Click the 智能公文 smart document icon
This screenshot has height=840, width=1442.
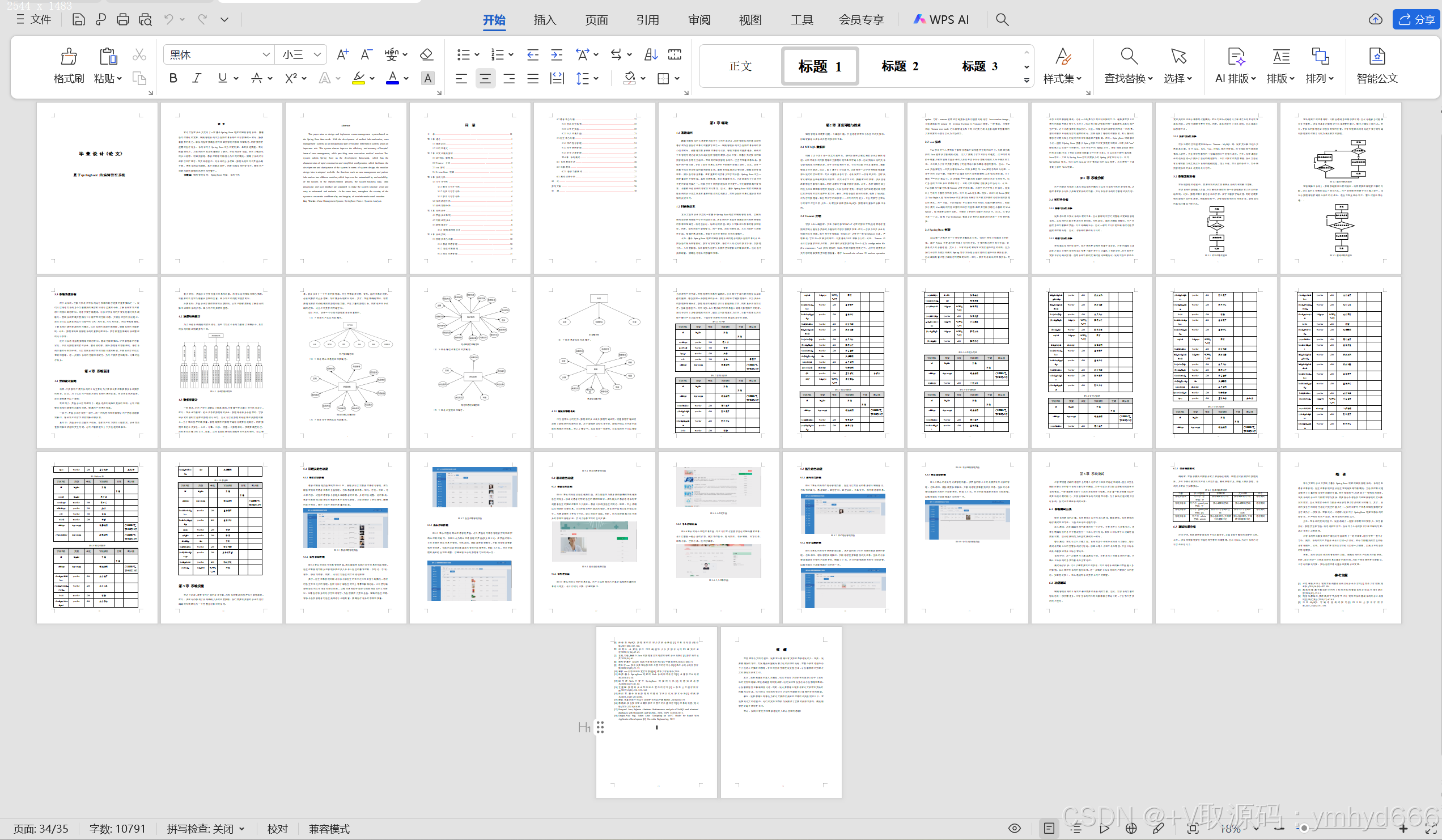click(1376, 57)
